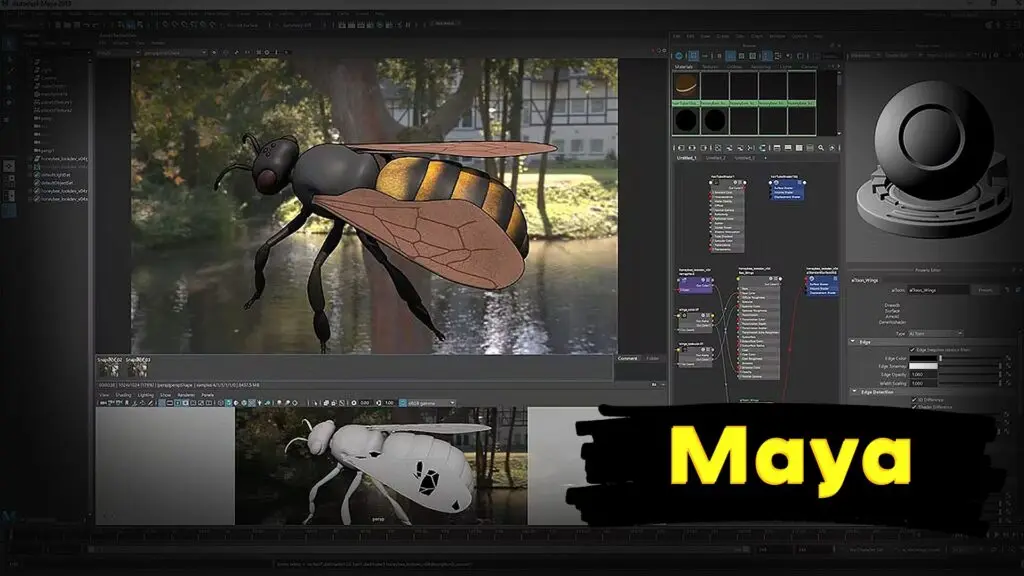Screen dimensions: 1024x576
Task: Open the sRGB gamma color space dropdown
Action: (431, 403)
